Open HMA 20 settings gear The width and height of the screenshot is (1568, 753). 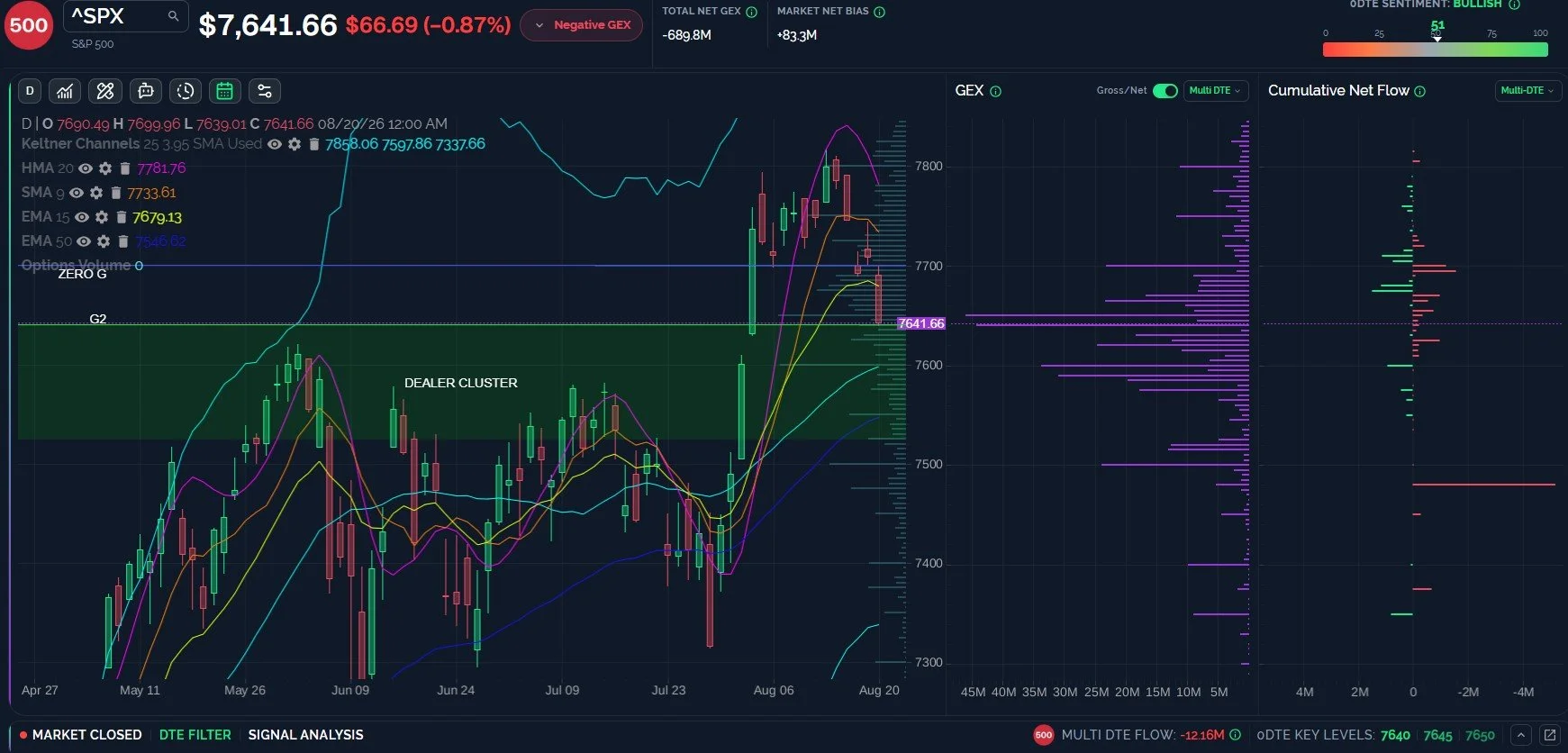point(105,168)
